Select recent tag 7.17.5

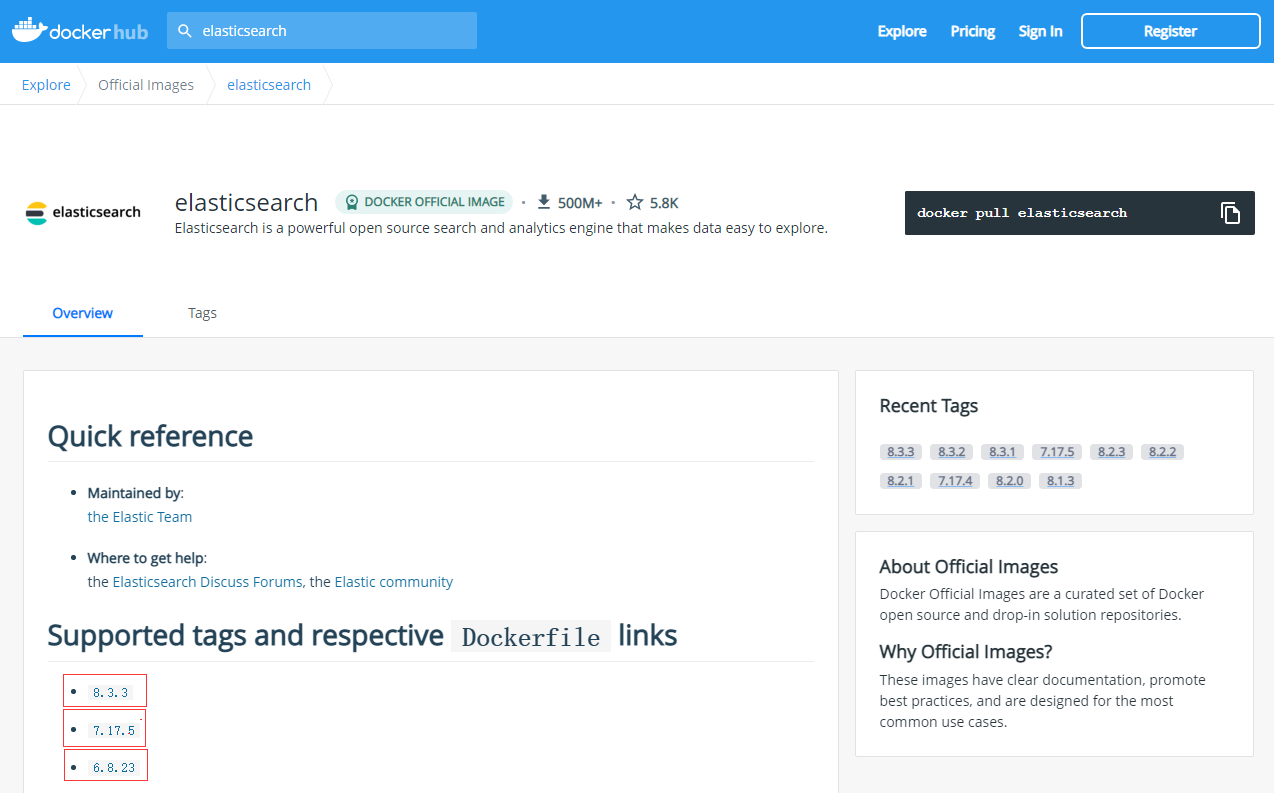coord(1056,452)
